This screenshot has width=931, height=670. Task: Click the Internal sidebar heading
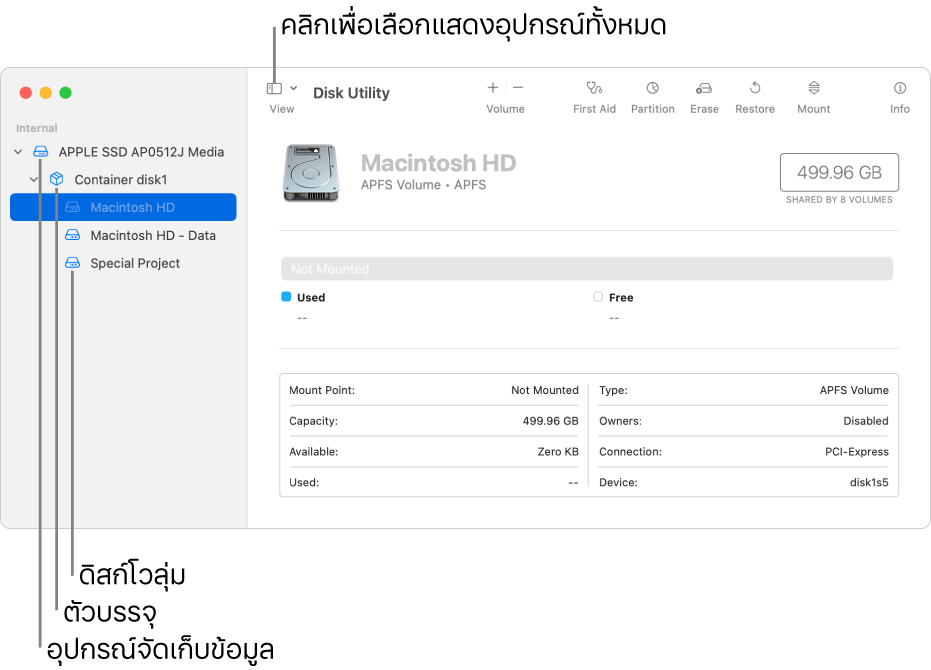pyautogui.click(x=37, y=128)
